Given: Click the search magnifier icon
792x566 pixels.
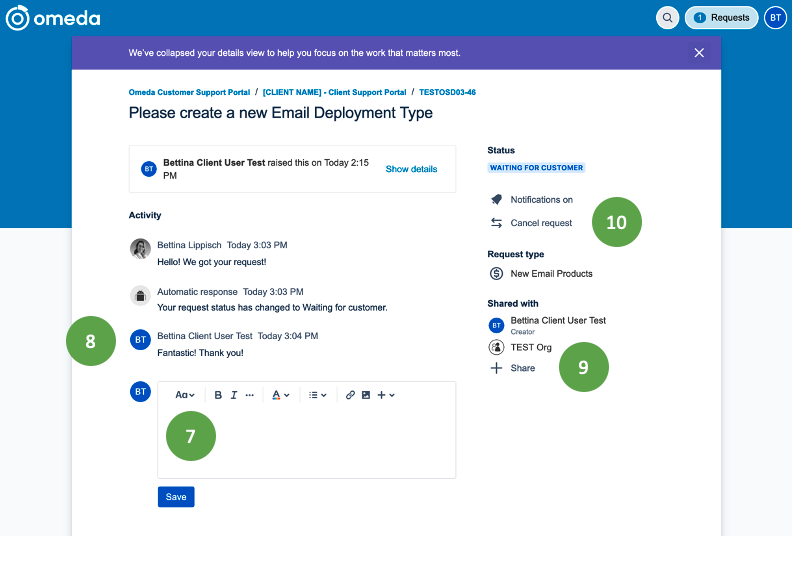Looking at the screenshot, I should pos(667,17).
